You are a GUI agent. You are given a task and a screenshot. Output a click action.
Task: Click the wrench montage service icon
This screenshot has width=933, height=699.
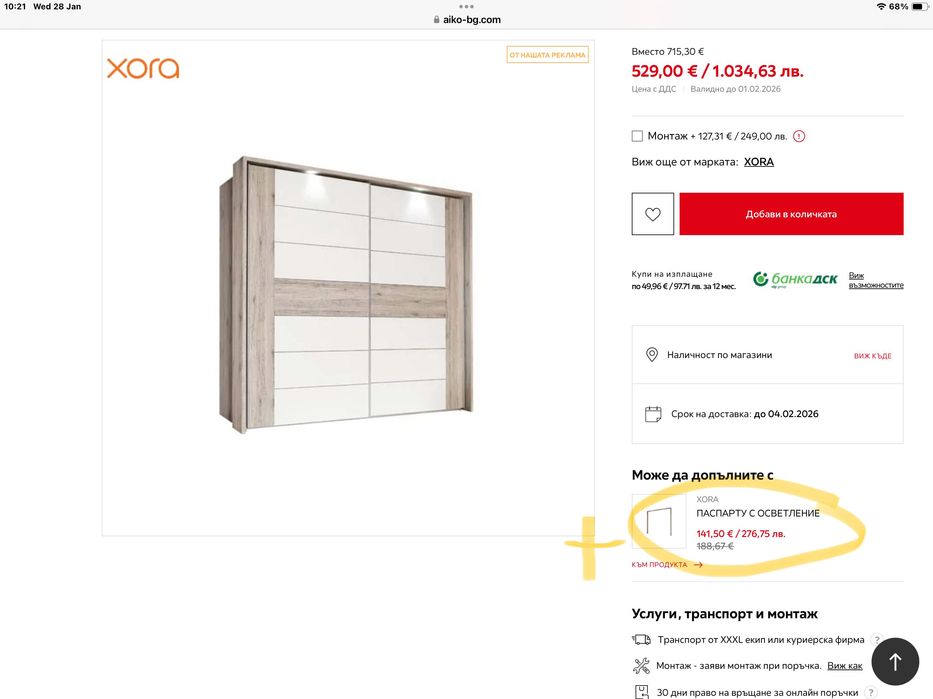[x=642, y=666]
